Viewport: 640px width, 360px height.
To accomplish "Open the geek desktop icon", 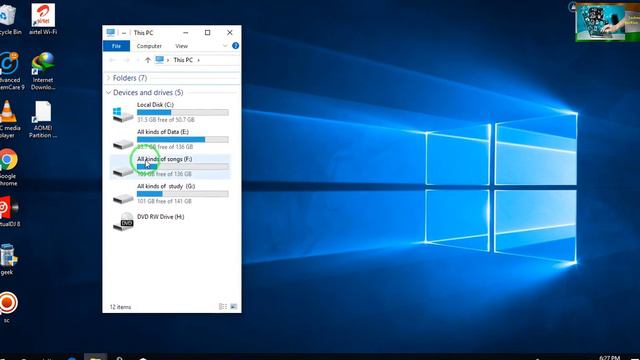I will 8,259.
